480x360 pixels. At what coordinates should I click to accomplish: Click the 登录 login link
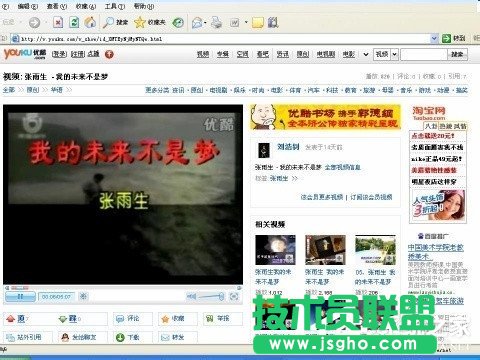tap(59, 54)
